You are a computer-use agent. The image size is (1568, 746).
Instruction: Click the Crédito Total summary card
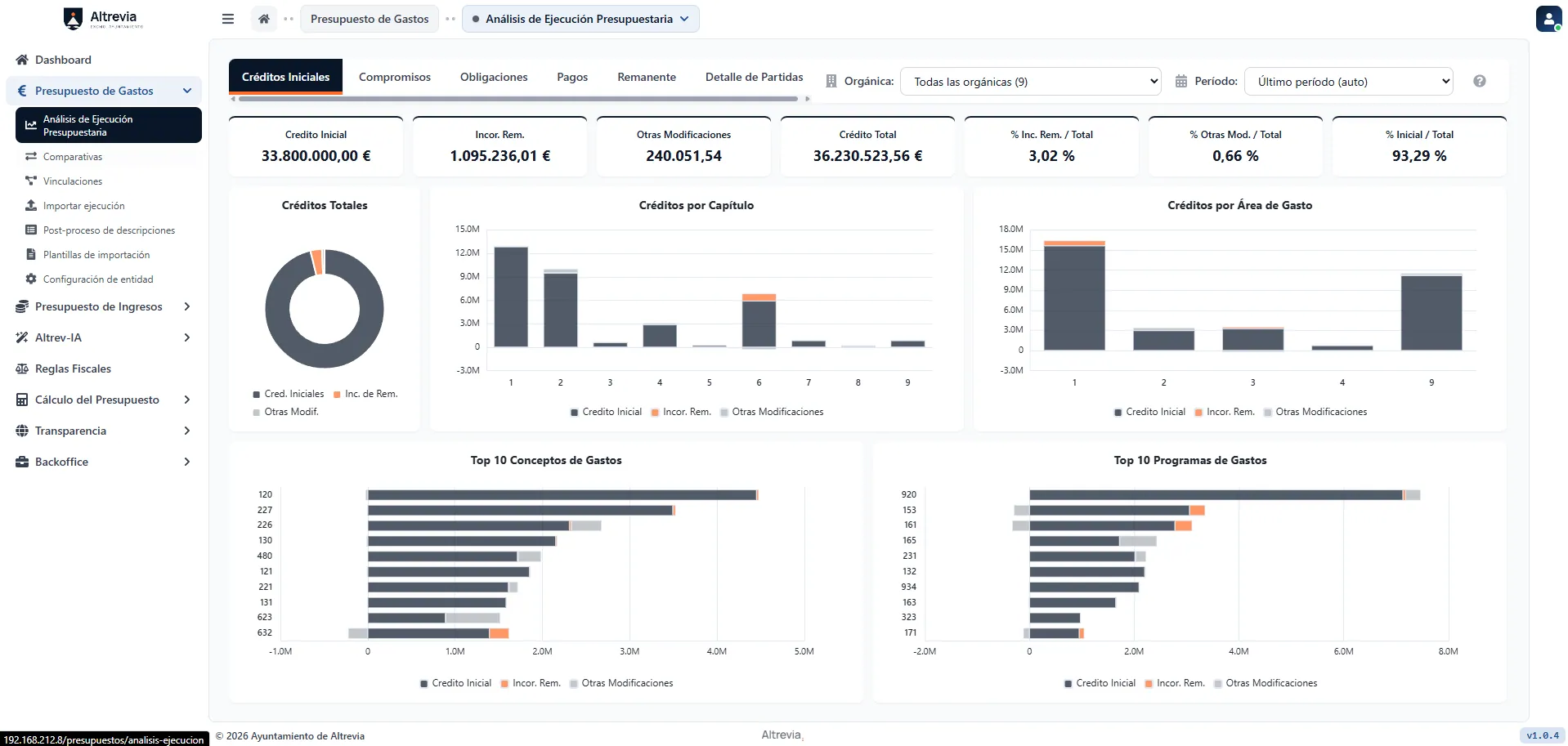(867, 146)
